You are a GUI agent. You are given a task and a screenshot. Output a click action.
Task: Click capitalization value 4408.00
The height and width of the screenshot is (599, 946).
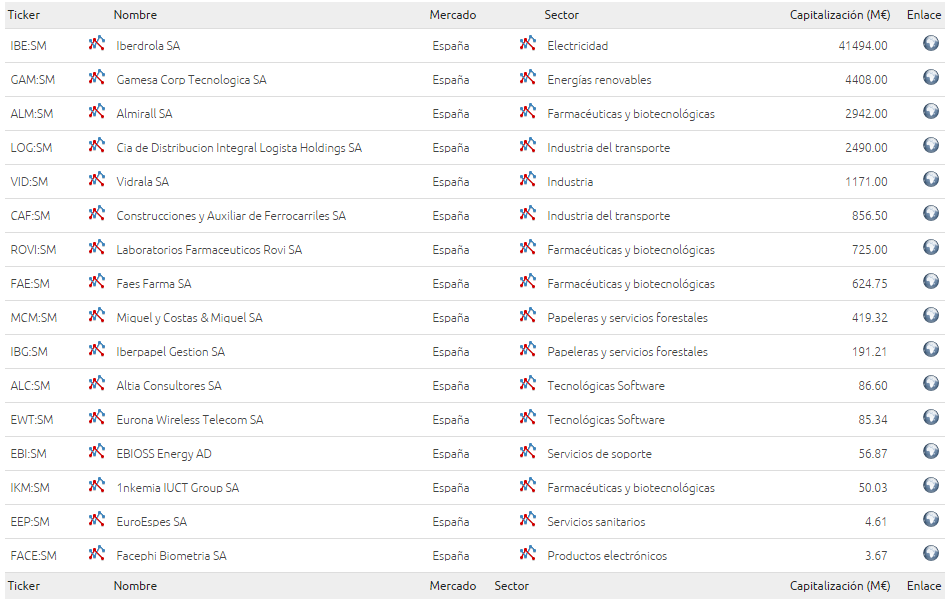click(866, 80)
